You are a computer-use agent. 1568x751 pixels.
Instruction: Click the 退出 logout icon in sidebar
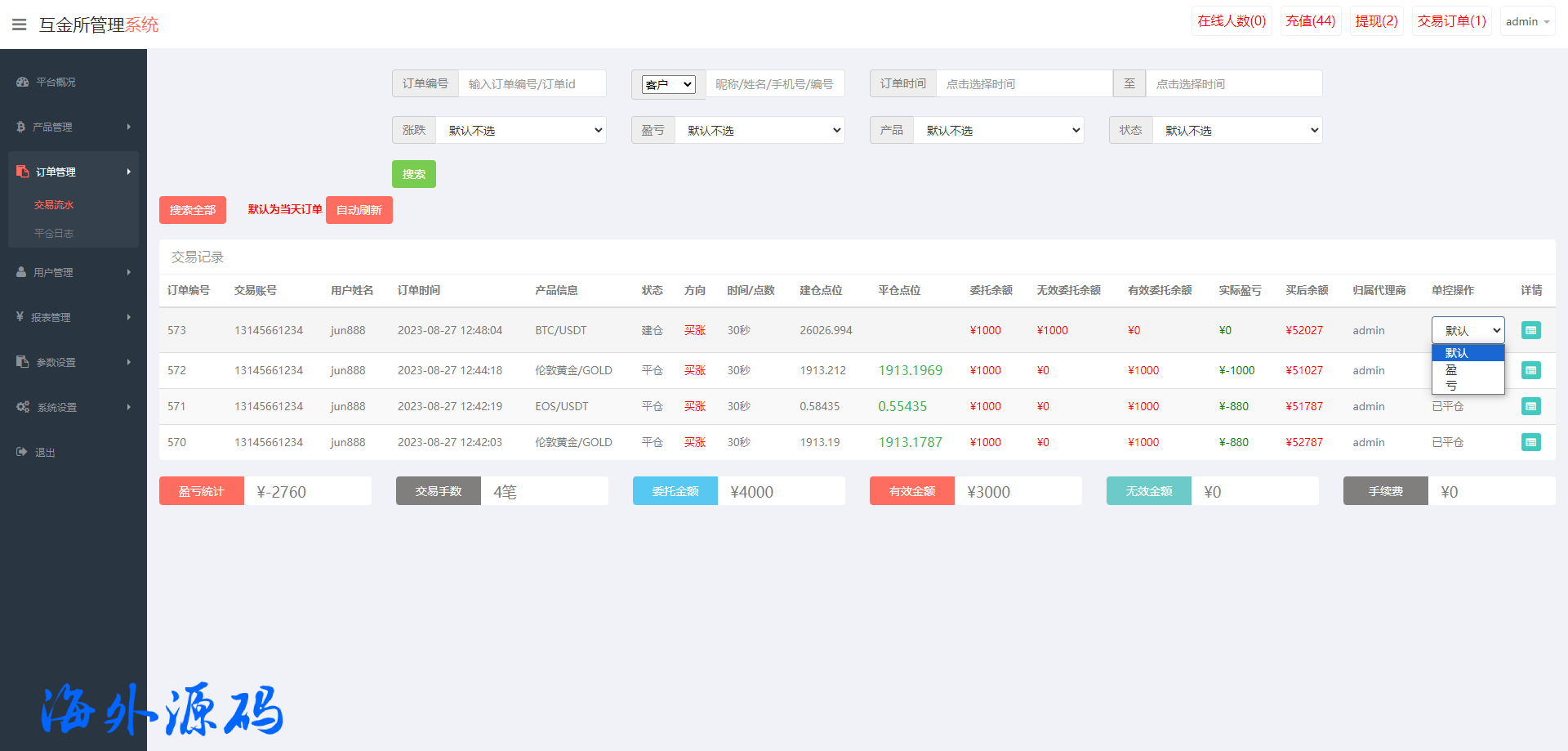[x=22, y=452]
